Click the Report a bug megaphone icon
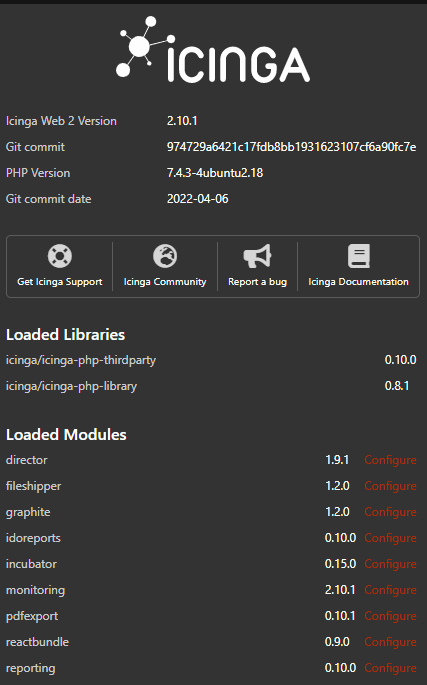 click(x=257, y=256)
